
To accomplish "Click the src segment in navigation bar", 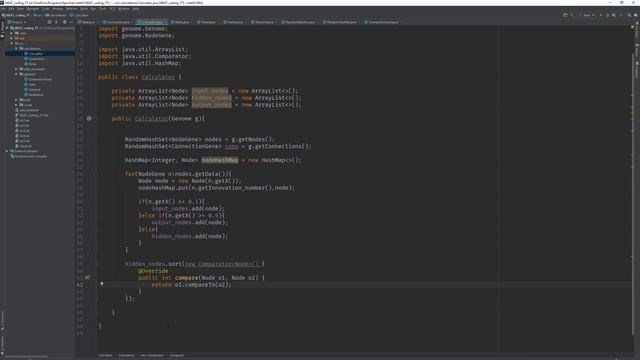I will pyautogui.click(x=38, y=15).
